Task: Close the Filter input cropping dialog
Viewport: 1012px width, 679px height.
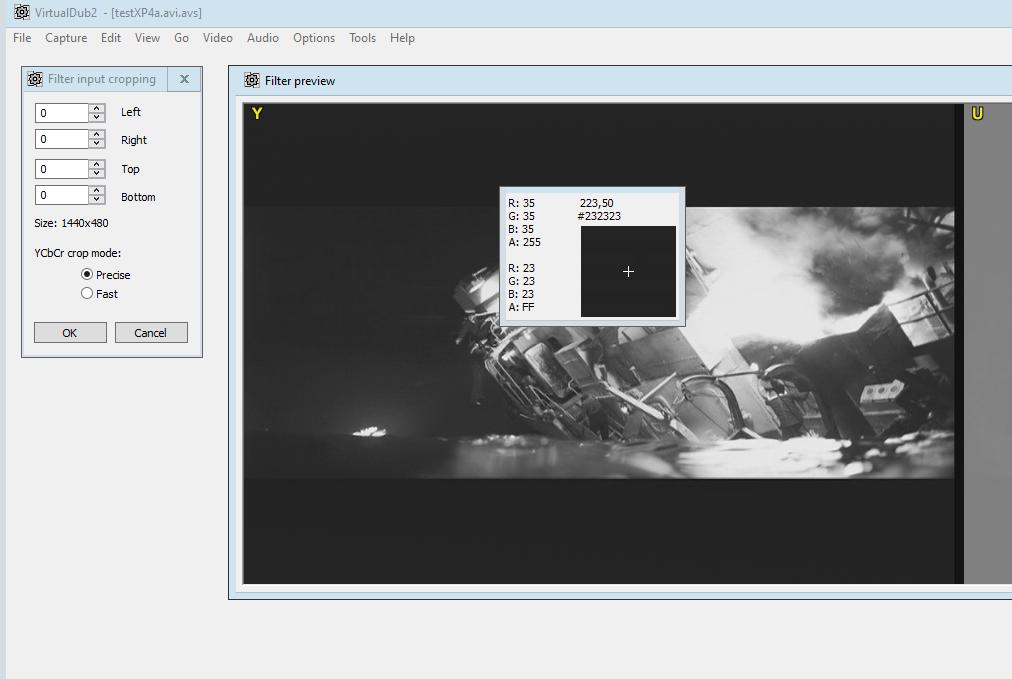Action: tap(184, 79)
